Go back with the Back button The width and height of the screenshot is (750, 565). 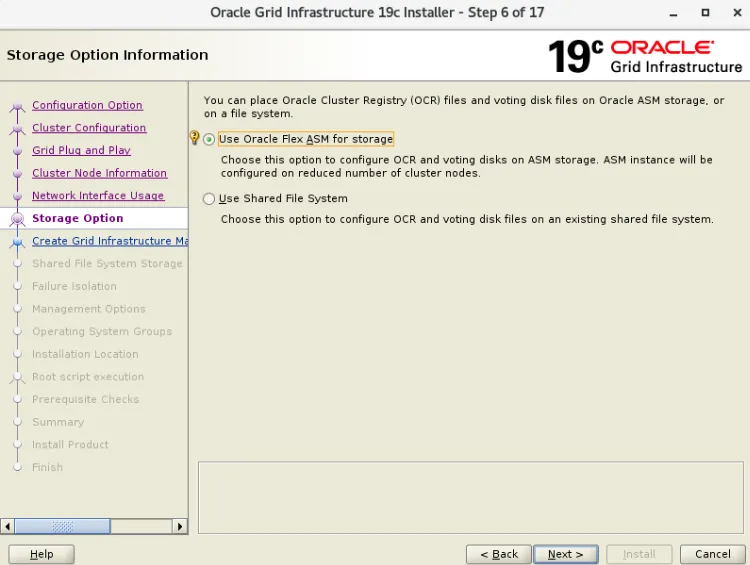(499, 554)
